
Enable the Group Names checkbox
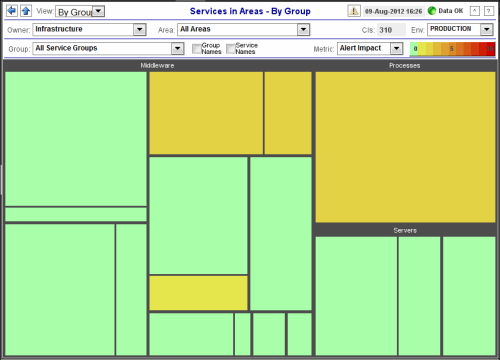pyautogui.click(x=197, y=49)
